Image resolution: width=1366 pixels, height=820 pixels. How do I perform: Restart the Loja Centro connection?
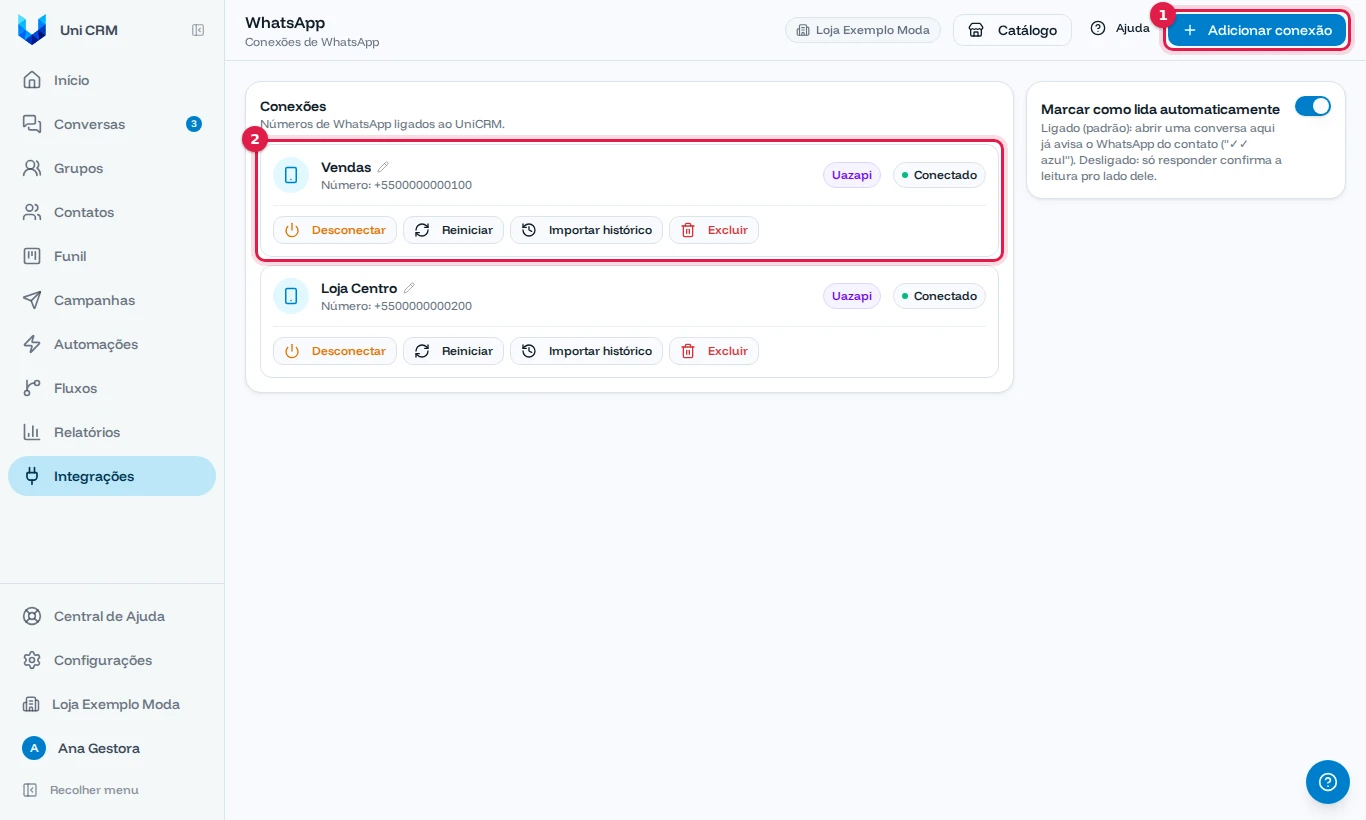(453, 351)
